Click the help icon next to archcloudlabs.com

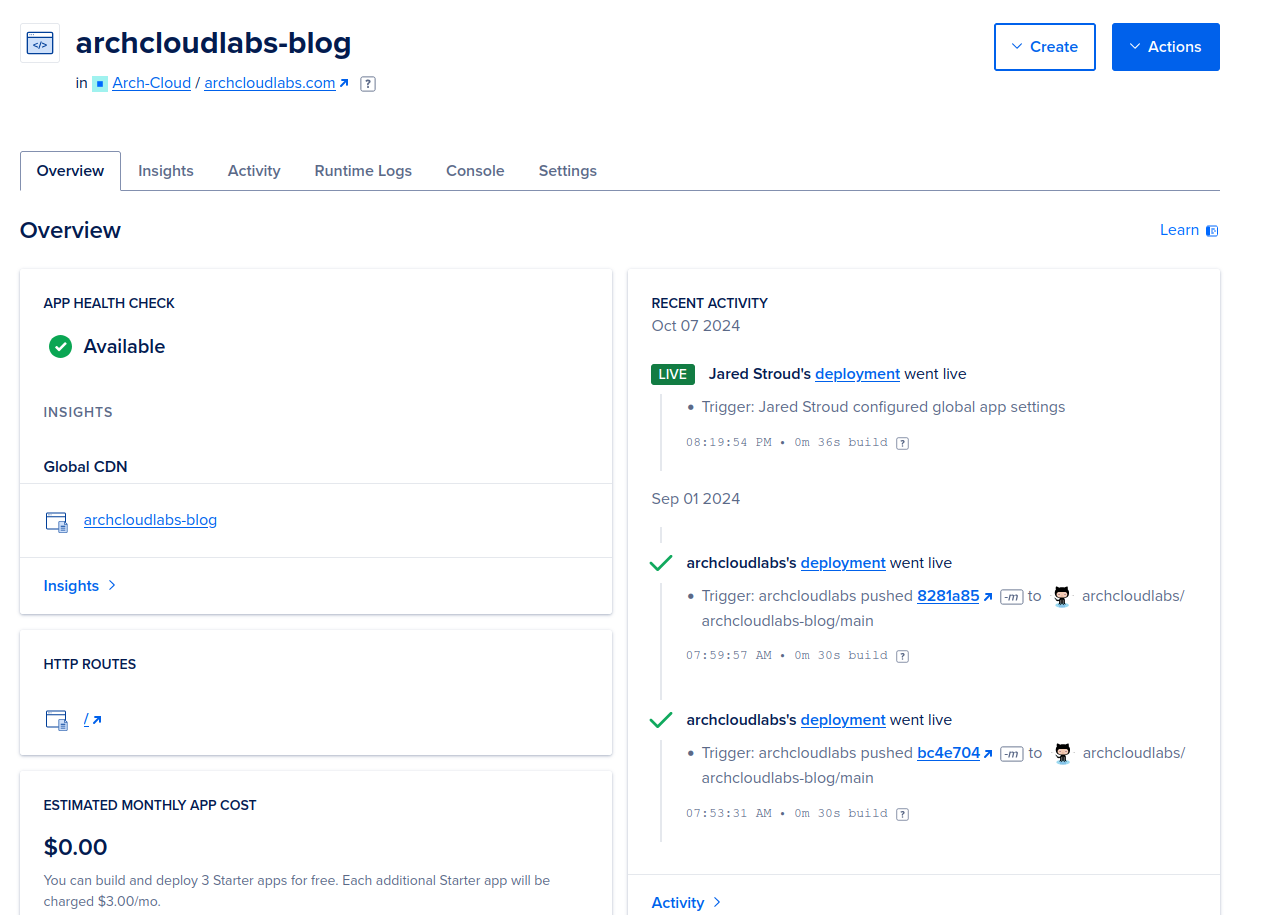coord(368,84)
